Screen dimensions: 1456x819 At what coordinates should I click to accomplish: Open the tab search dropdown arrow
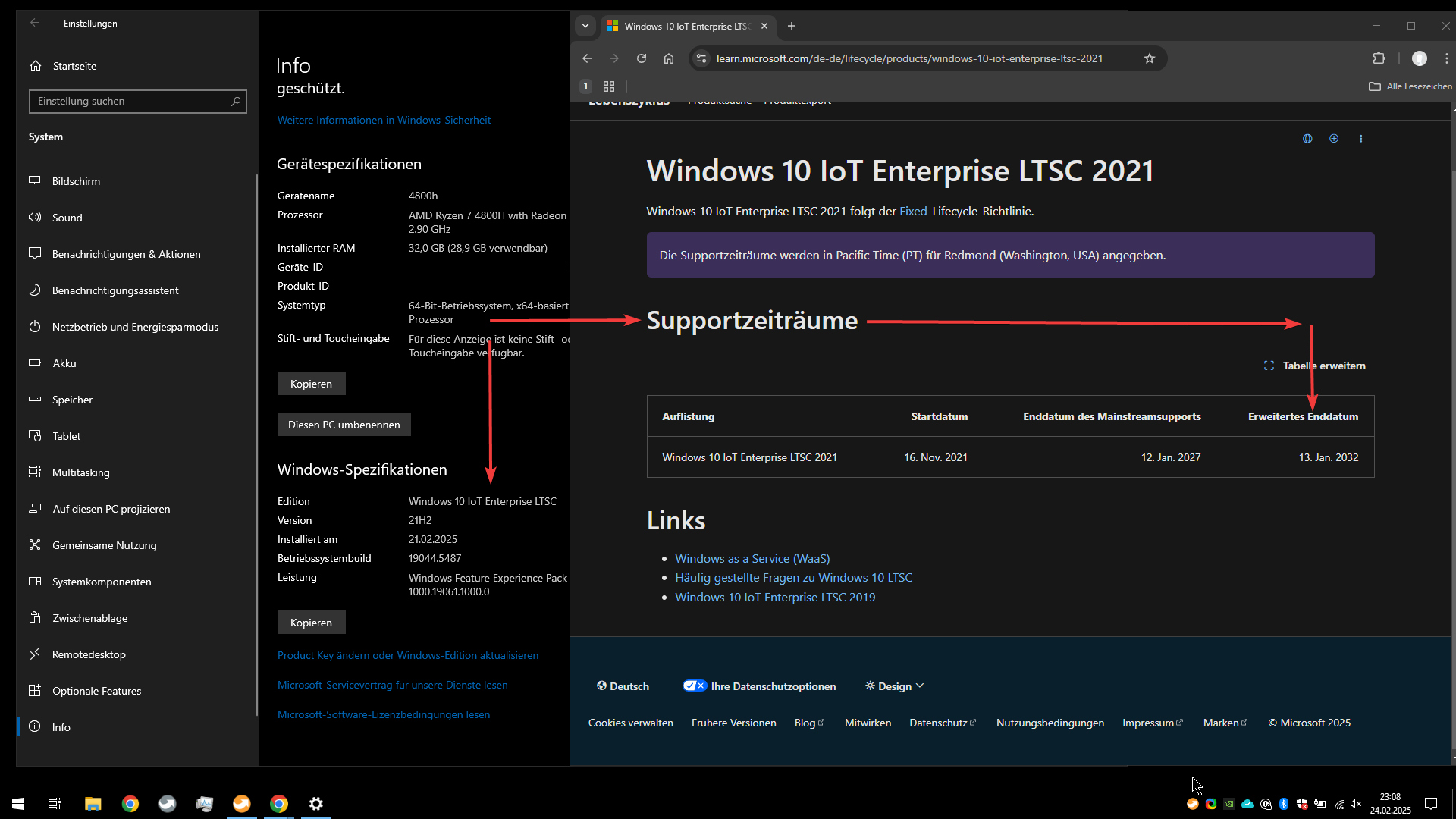coord(585,26)
